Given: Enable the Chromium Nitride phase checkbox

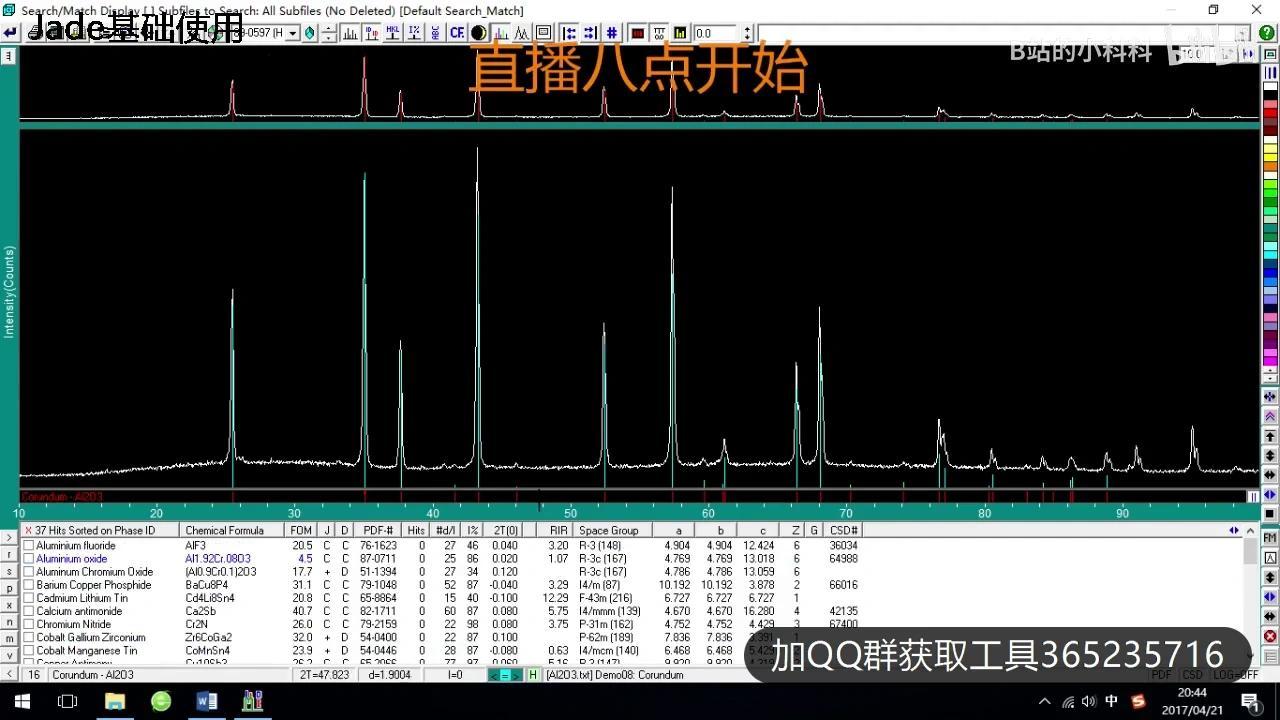Looking at the screenshot, I should pyautogui.click(x=29, y=624).
